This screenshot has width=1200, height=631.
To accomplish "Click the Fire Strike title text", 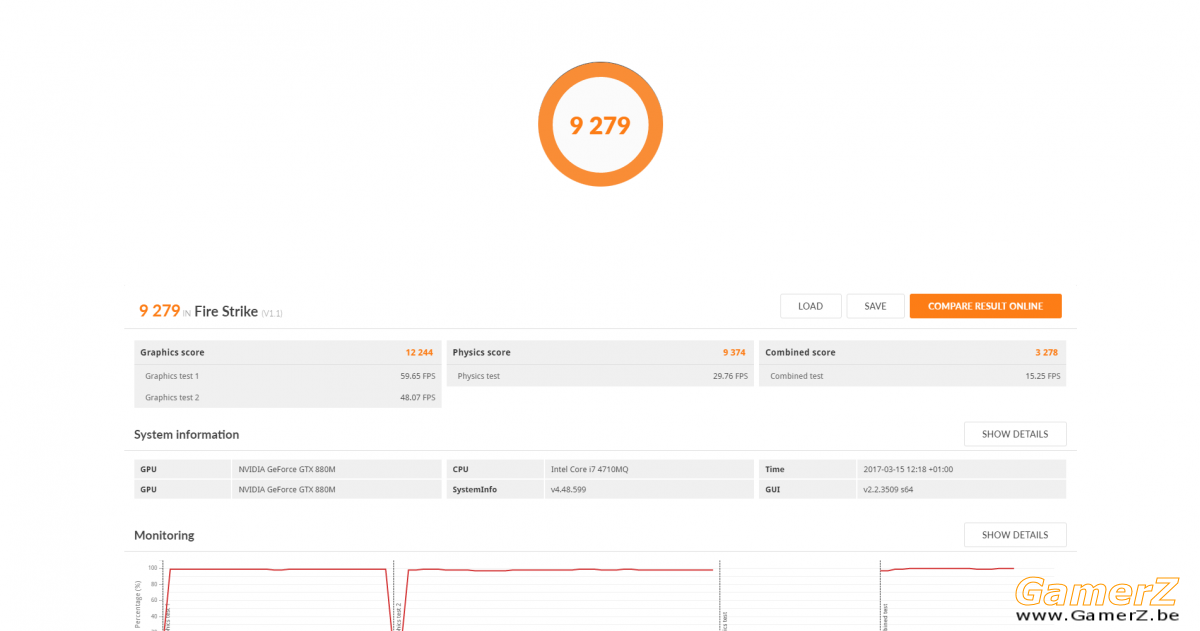I will (x=226, y=311).
